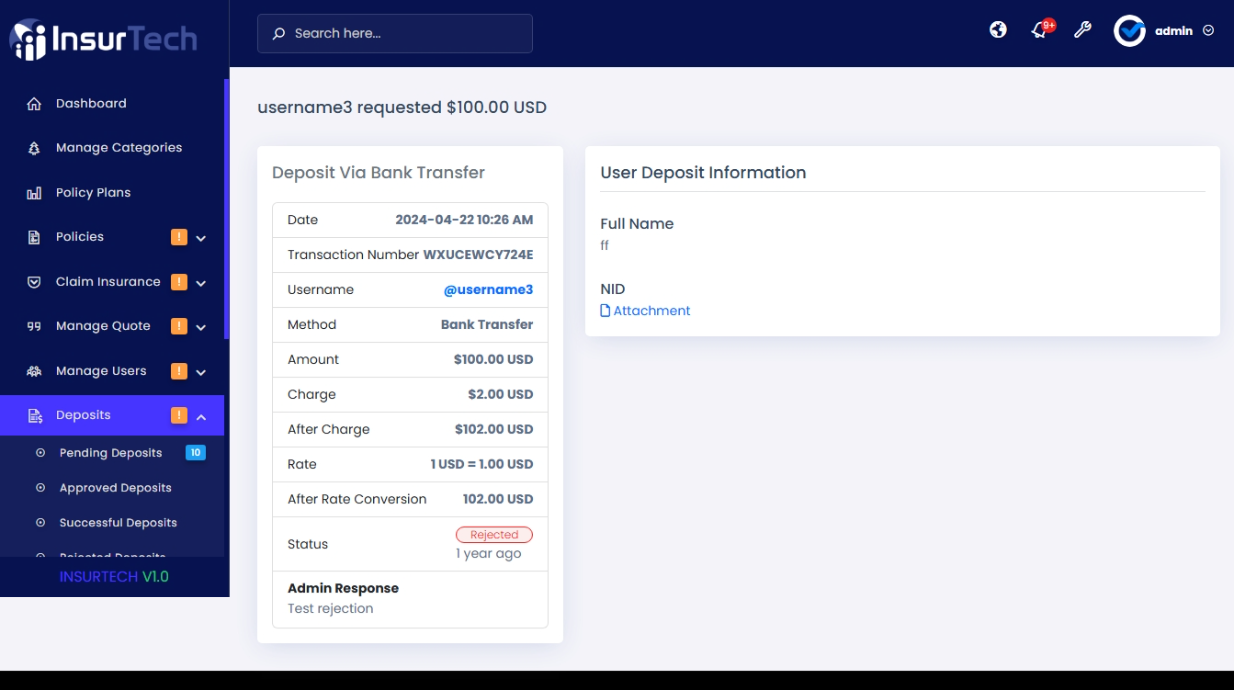Collapse the Deposits menu chevron
1234x690 pixels.
click(x=201, y=417)
